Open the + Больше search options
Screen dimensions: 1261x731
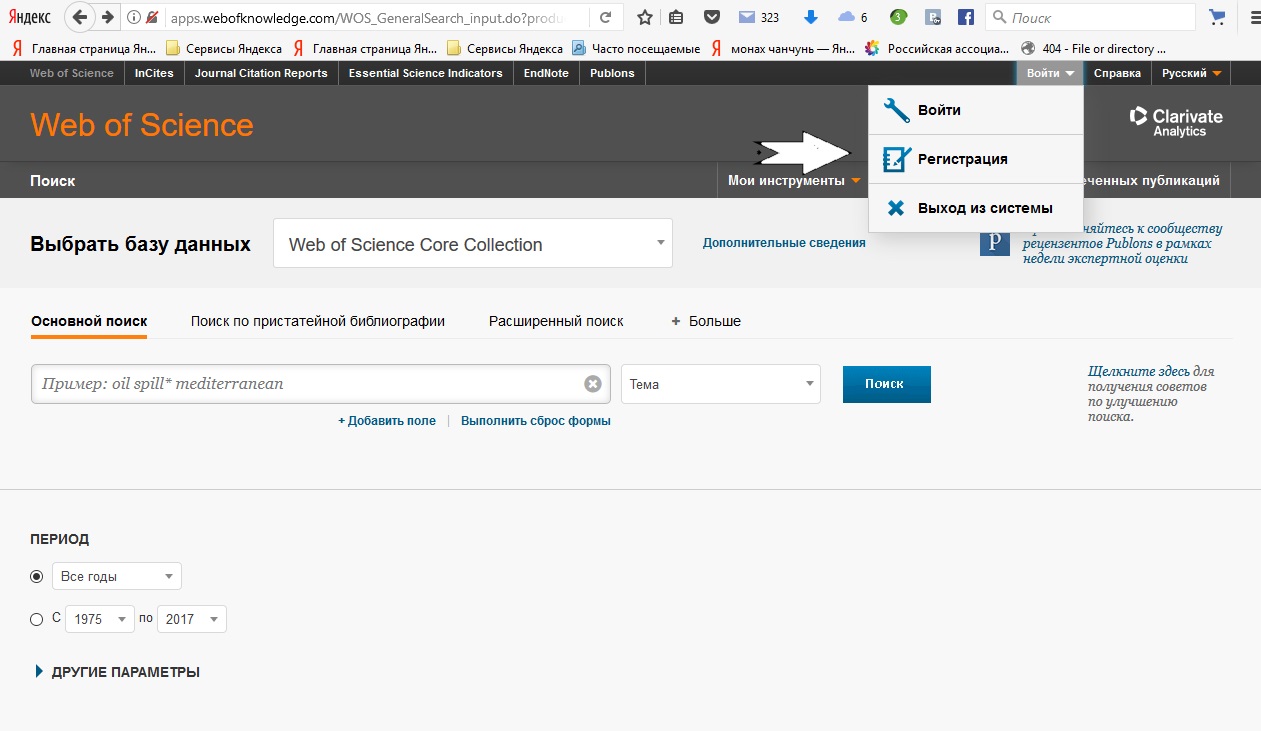tap(706, 321)
